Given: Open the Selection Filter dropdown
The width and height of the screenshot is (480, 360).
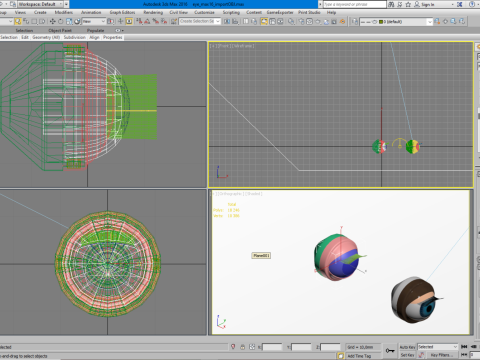Looking at the screenshot, I should pyautogui.click(x=6, y=21).
